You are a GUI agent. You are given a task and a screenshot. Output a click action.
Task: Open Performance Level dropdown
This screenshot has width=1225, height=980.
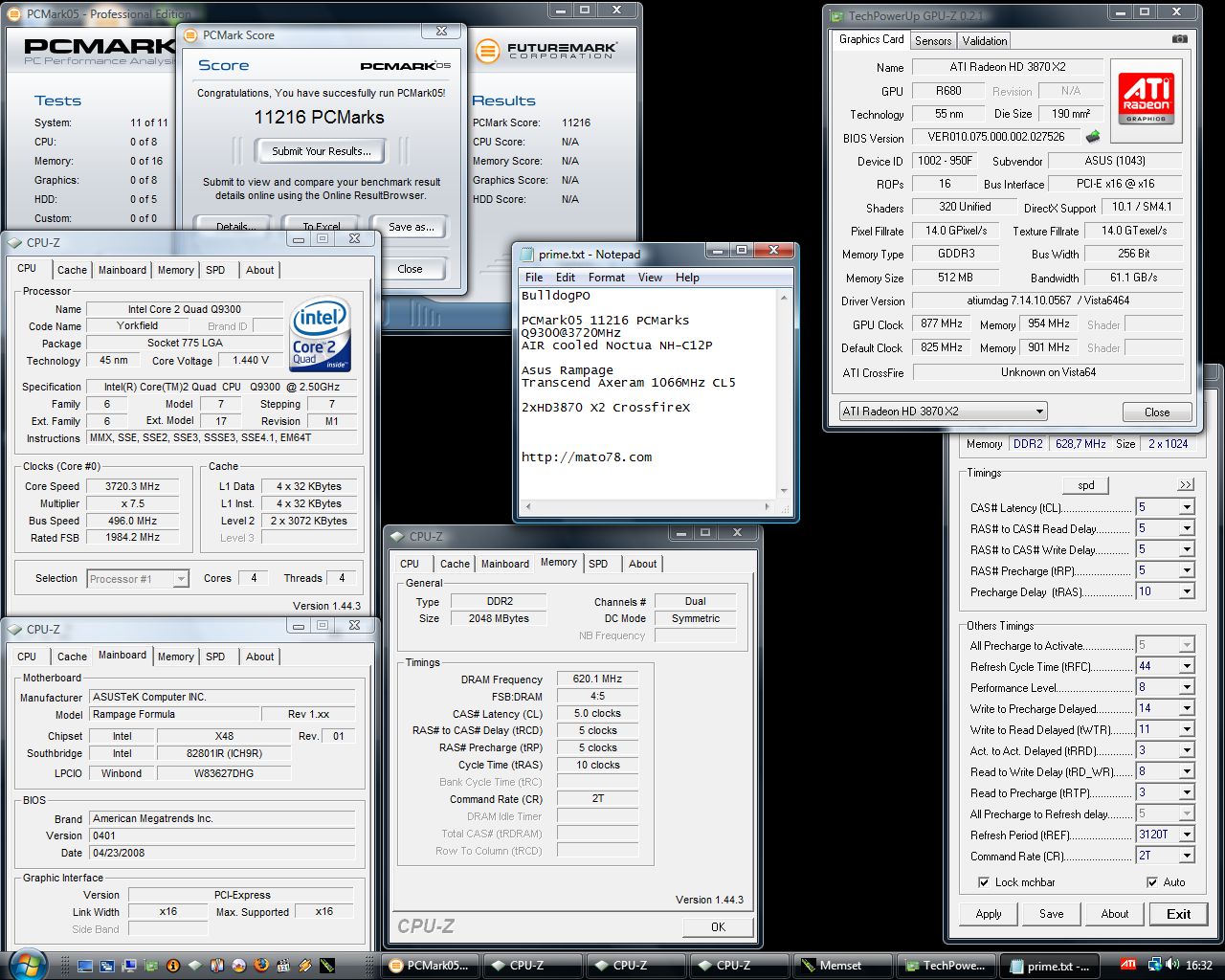(x=1187, y=687)
